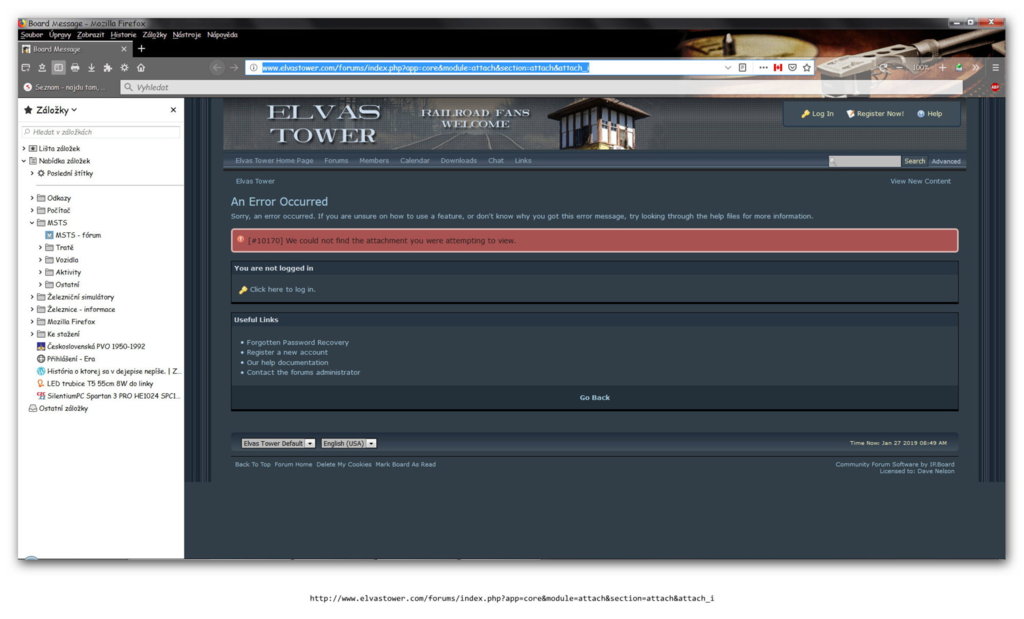The height and width of the screenshot is (619, 1024).
Task: Open the Firefox hamburger menu
Action: click(995, 68)
